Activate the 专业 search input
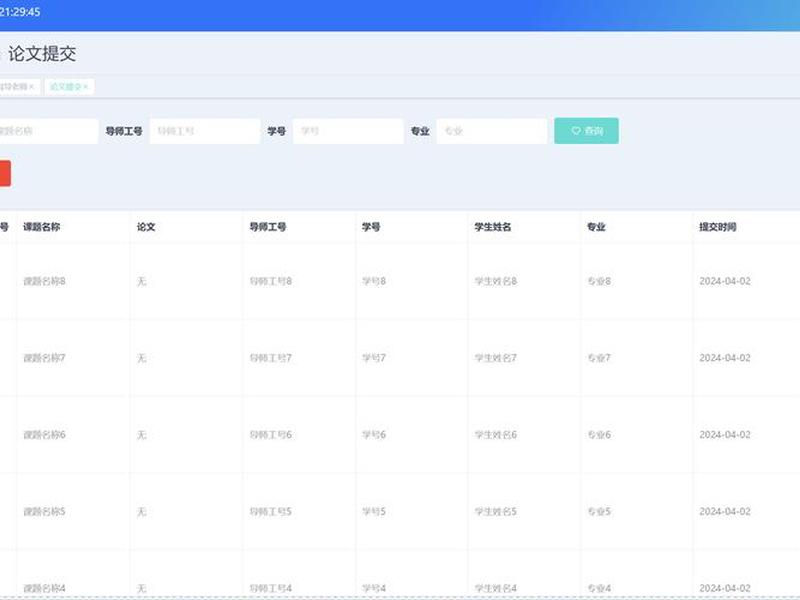Image resolution: width=800 pixels, height=600 pixels. (492, 131)
